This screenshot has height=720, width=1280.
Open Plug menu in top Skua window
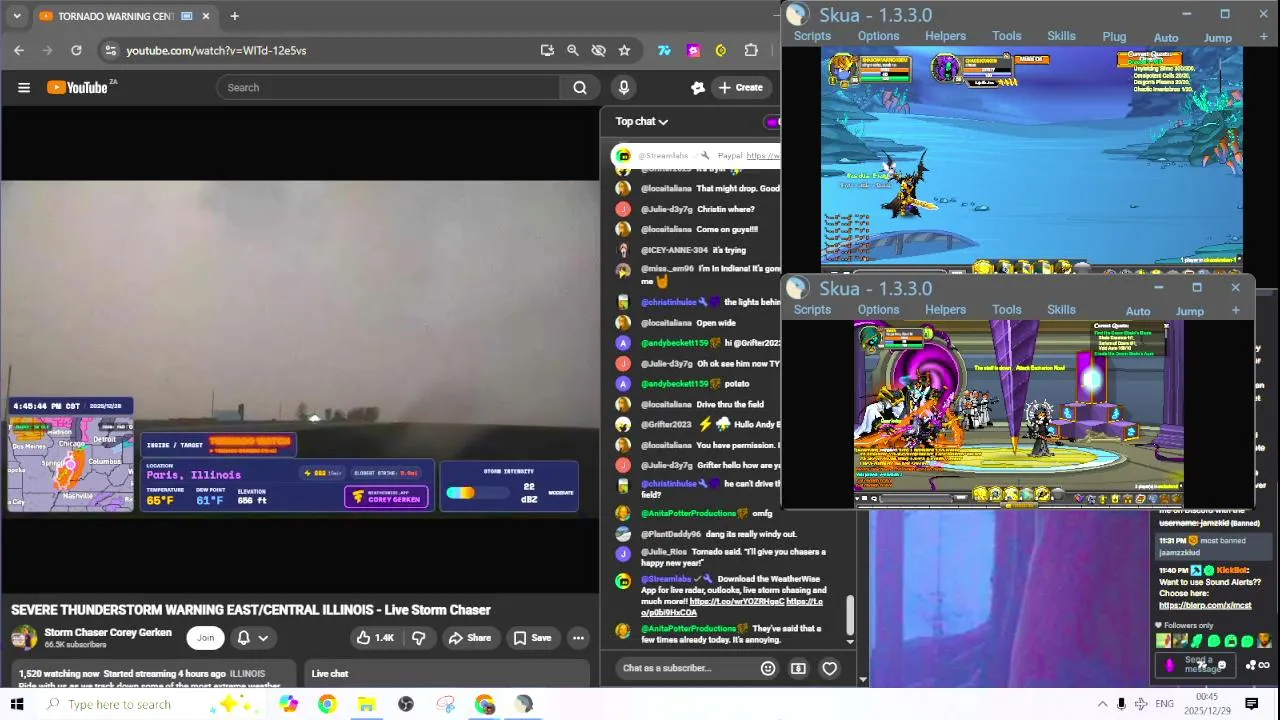(1114, 37)
